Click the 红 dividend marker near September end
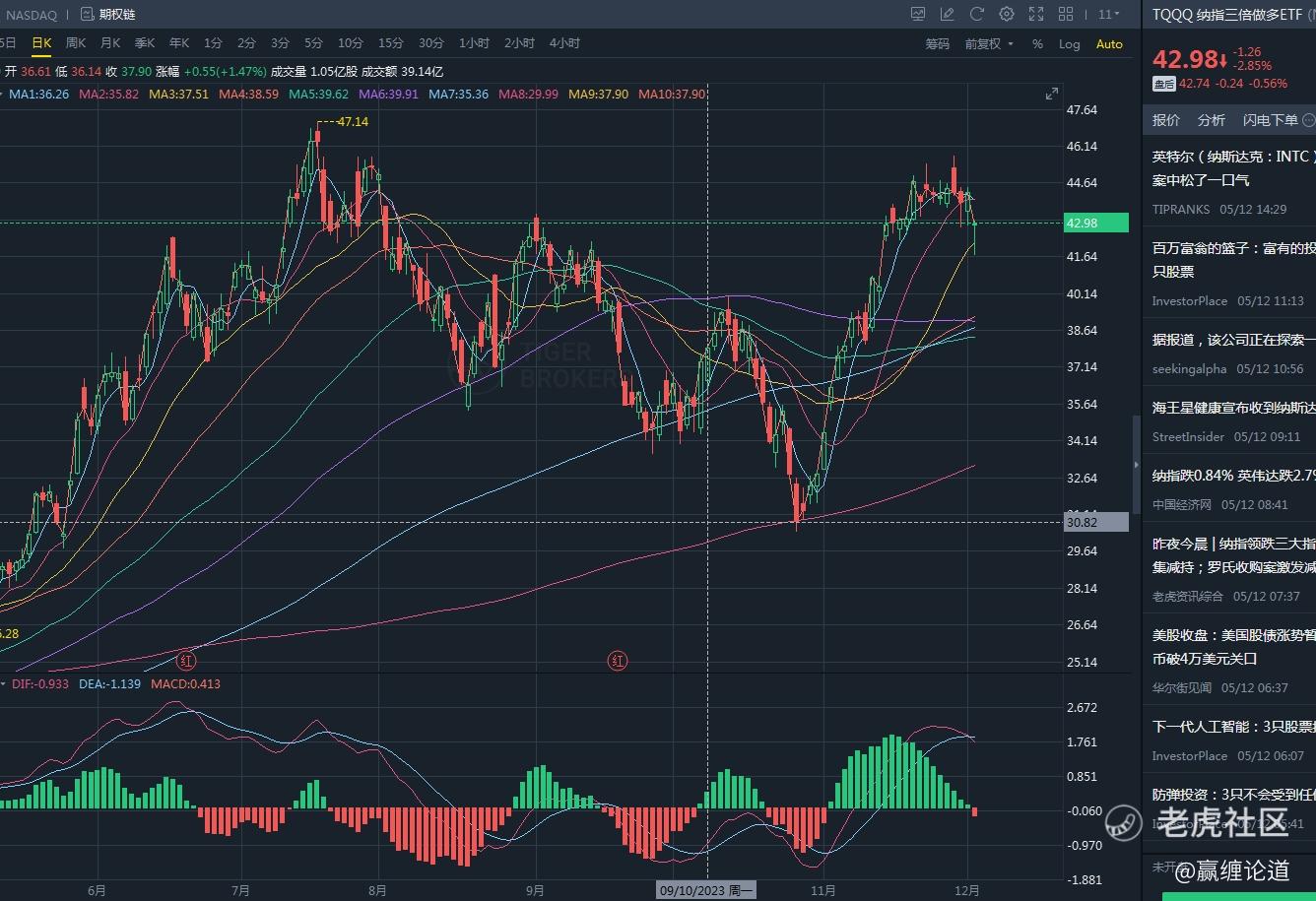This screenshot has height=901, width=1316. (x=618, y=661)
